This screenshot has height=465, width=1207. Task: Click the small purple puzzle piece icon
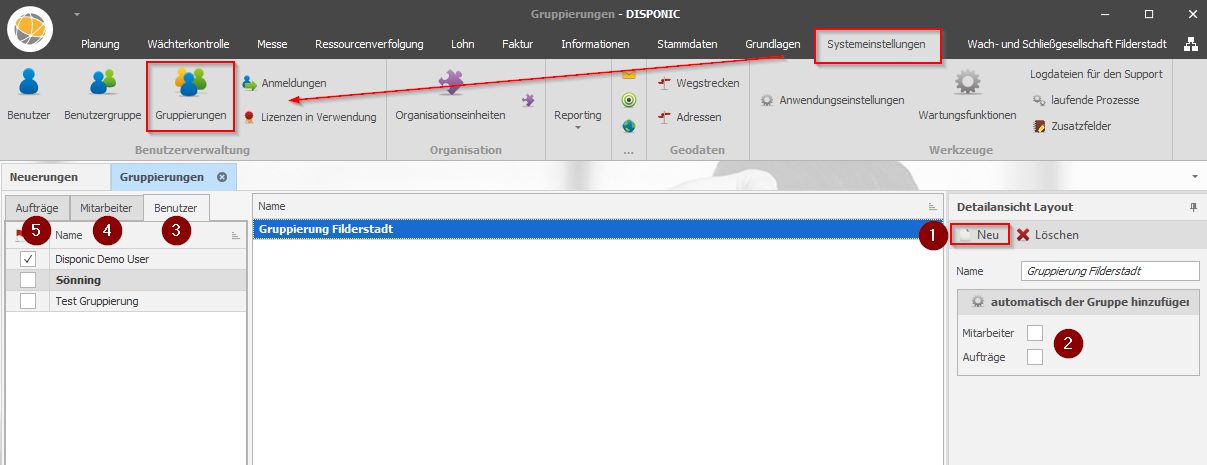tap(528, 100)
